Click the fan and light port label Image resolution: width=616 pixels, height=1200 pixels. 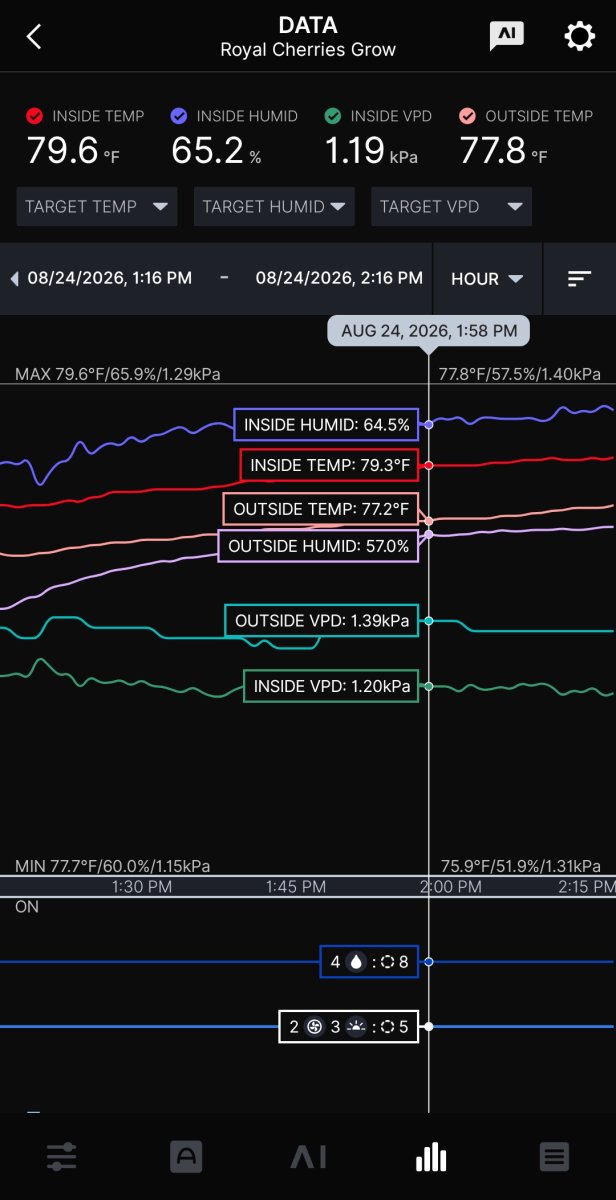[x=348, y=1026]
